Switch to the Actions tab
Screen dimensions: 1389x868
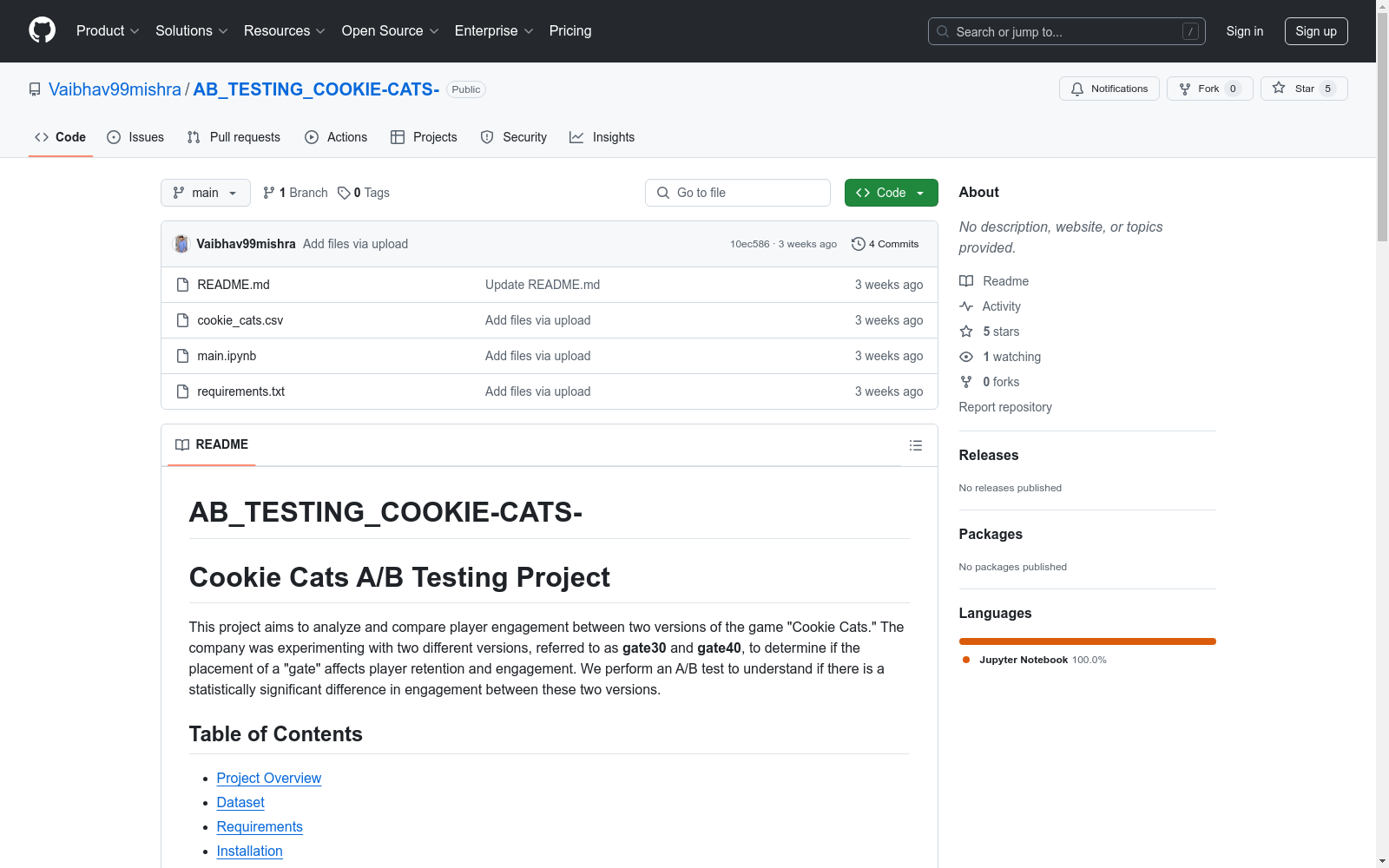pos(336,137)
